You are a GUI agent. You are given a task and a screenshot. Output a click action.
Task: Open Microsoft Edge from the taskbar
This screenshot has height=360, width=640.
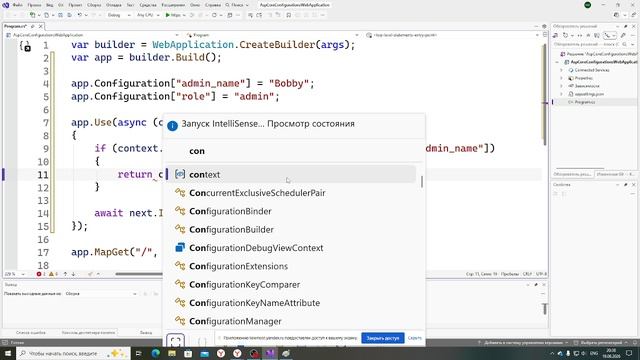tap(156, 353)
